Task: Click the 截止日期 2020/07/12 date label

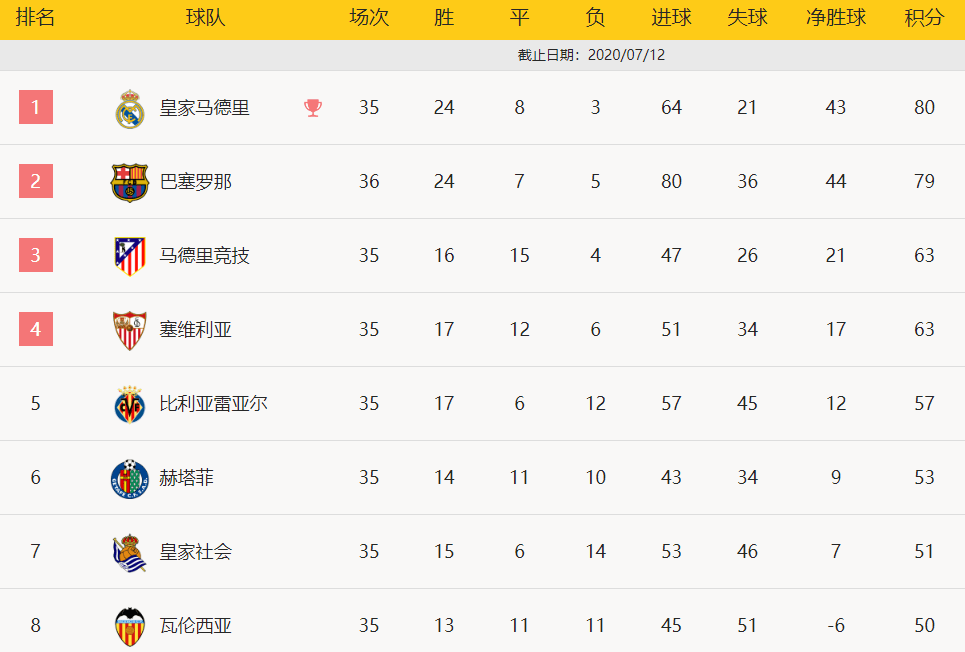Action: (591, 55)
